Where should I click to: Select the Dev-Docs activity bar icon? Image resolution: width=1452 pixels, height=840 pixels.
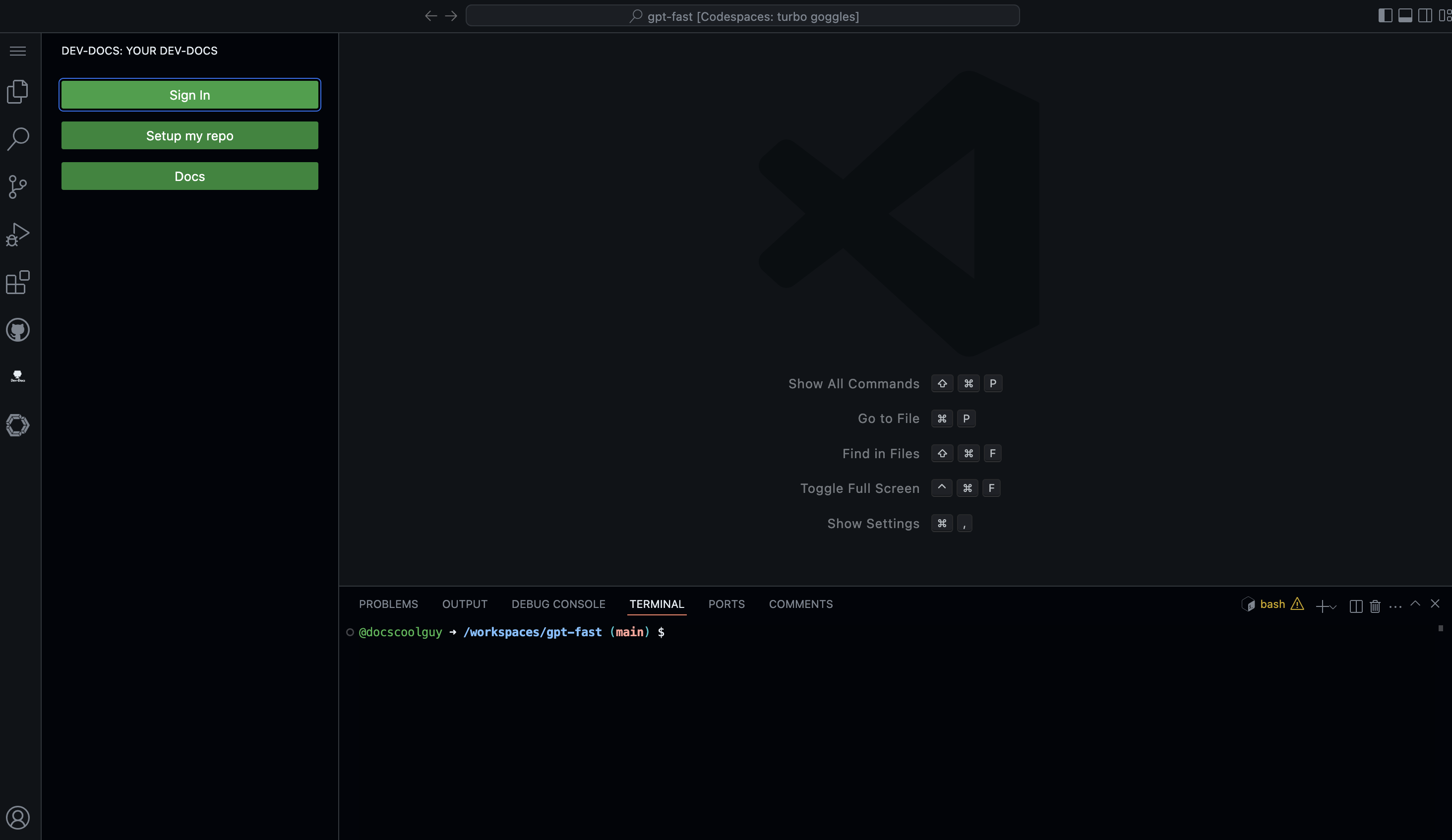pyautogui.click(x=18, y=377)
